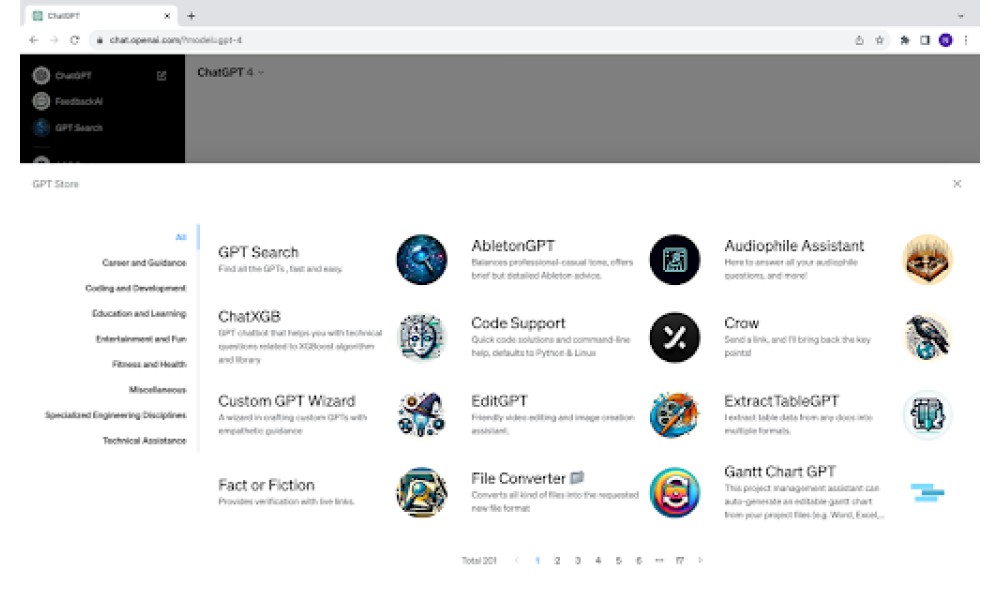This screenshot has width=1000, height=600.
Task: Open the Gantt Chart GPT title
Action: (x=779, y=472)
